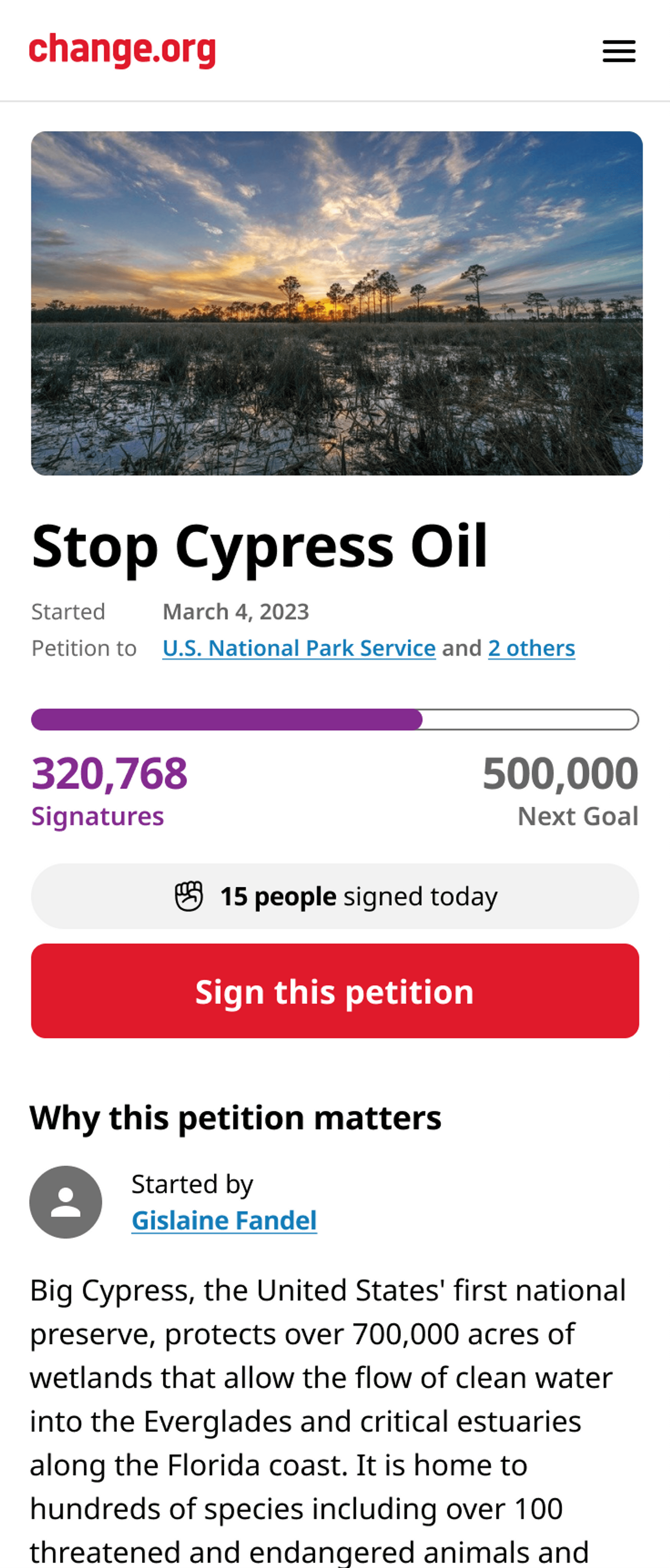Open the wetland sunset petition photo
670x1568 pixels.
(x=336, y=303)
